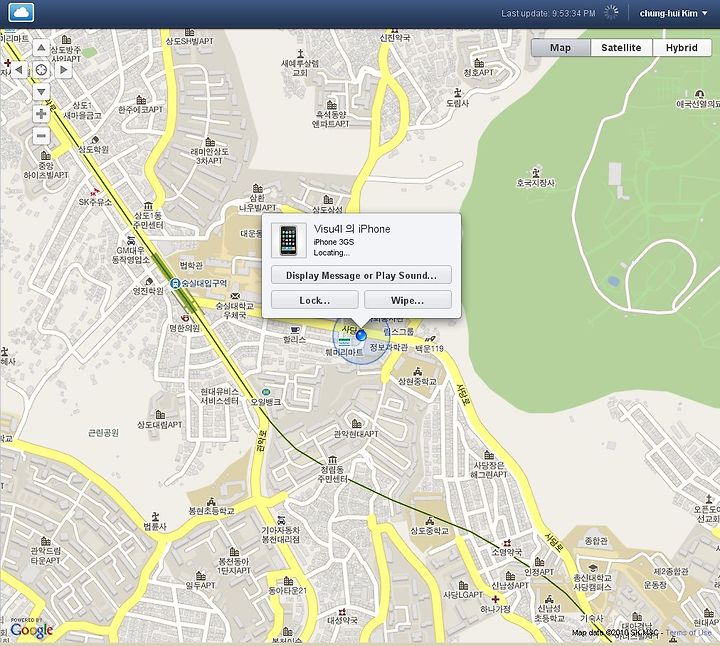Click the '래미안상도 3차APT' label
The height and width of the screenshot is (646, 720).
coord(209,156)
